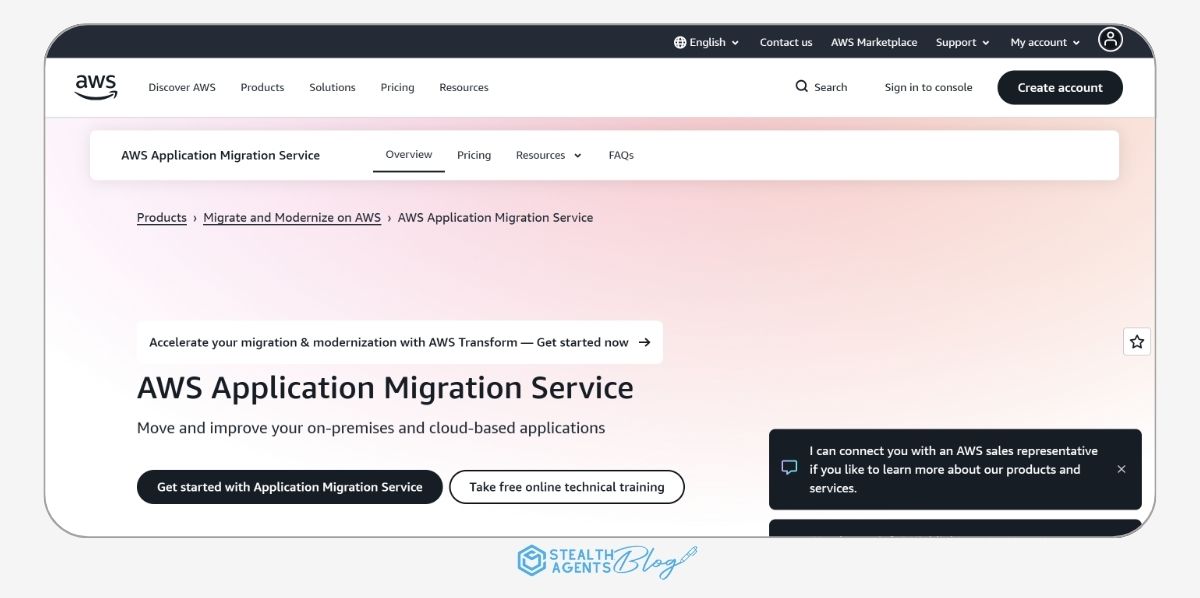Click the Create account button
This screenshot has height=598, width=1200.
(1060, 87)
